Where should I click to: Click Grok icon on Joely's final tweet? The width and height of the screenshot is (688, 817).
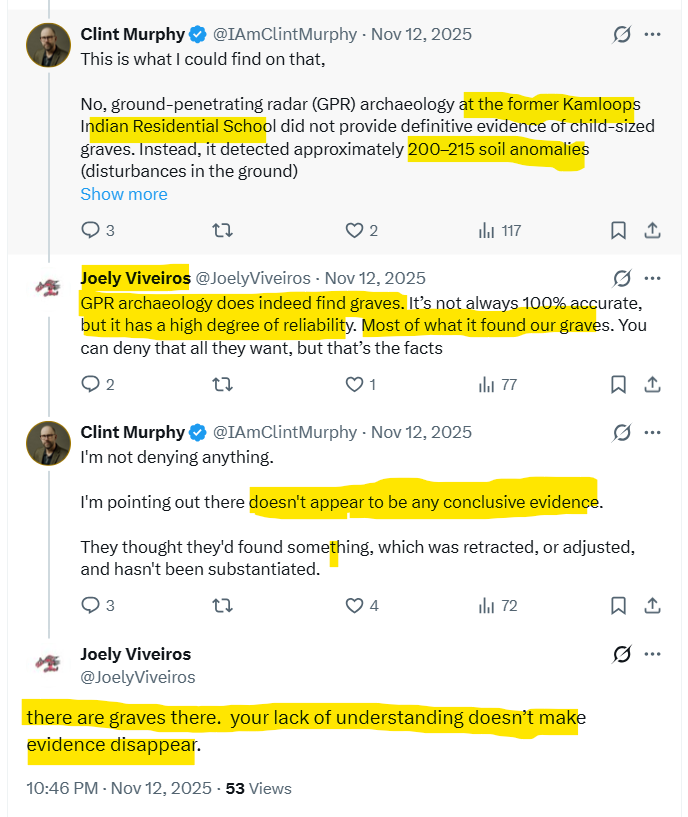[621, 654]
